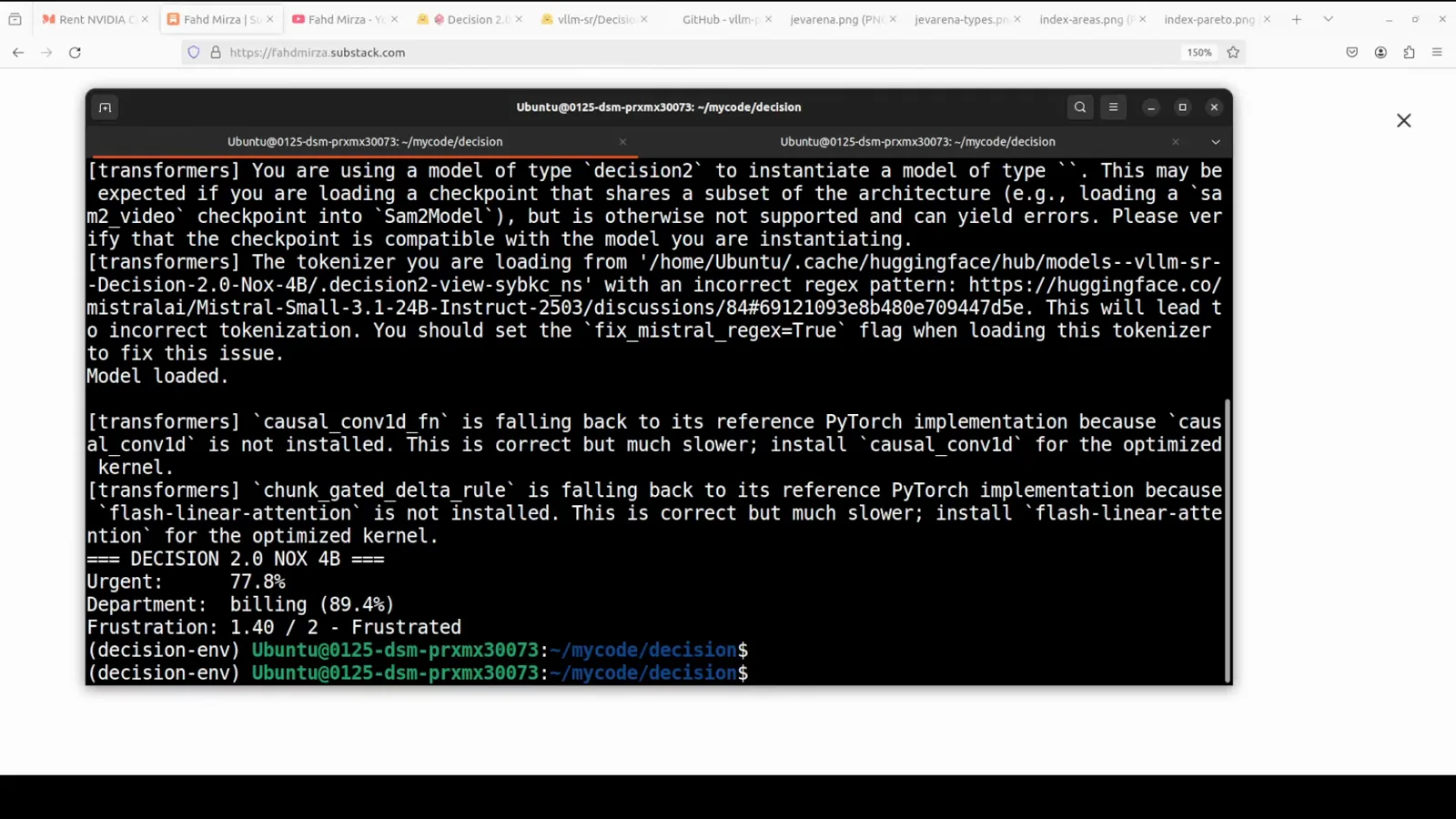Close the second terminal tab
This screenshot has width=1456, height=819.
pos(1176,142)
